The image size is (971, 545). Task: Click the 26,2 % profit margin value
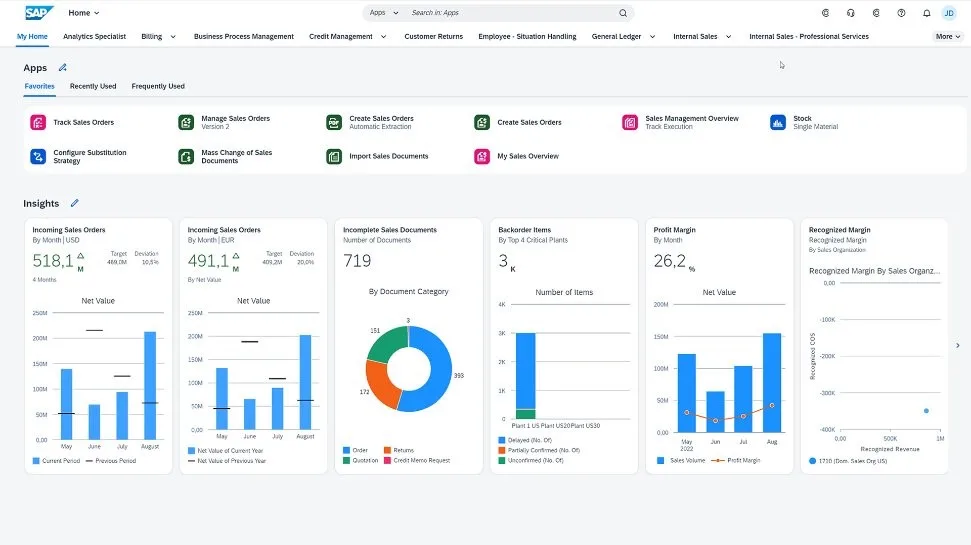[x=669, y=261]
